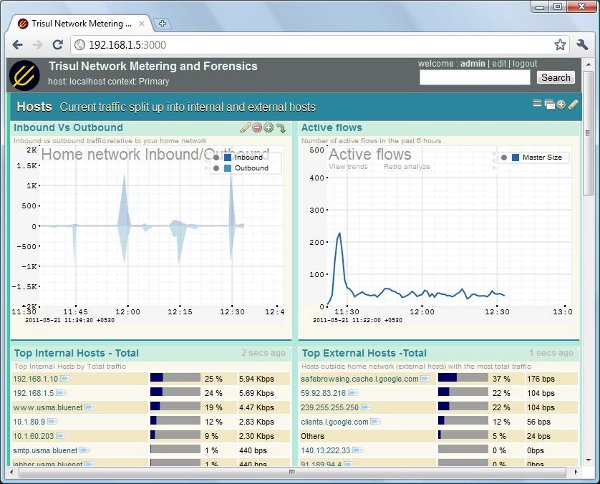Click the Trisul trident logo
Screen dimensions: 600x484
(24, 75)
